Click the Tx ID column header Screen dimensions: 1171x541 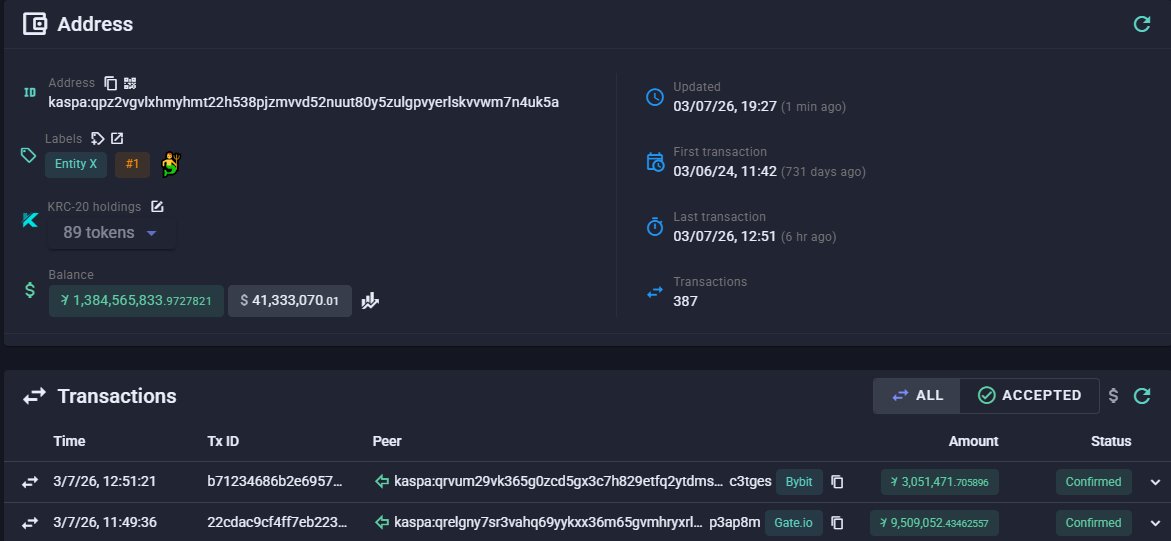point(223,441)
